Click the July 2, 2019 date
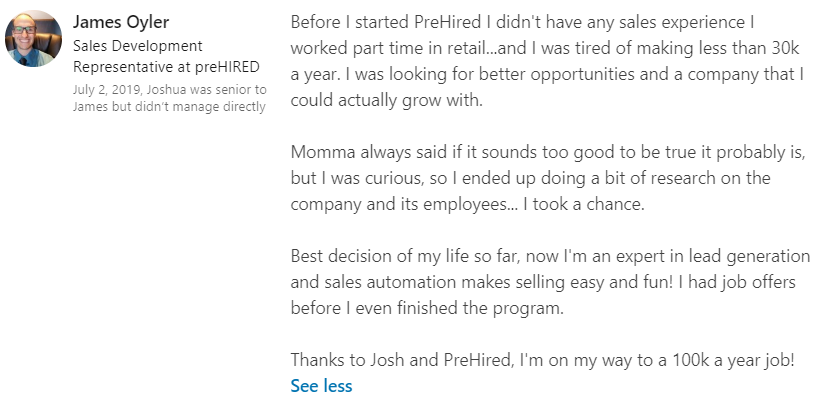Viewport: 816px width, 400px height. coord(102,90)
